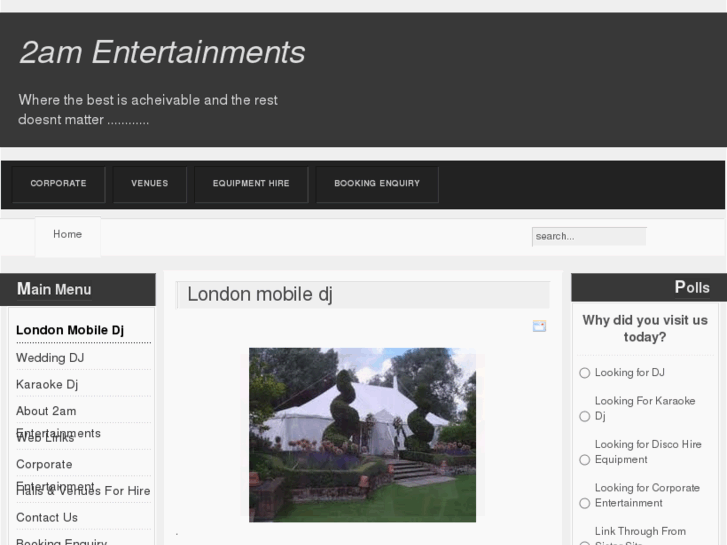
Task: Go to Karaoke Dj page
Action: [47, 385]
